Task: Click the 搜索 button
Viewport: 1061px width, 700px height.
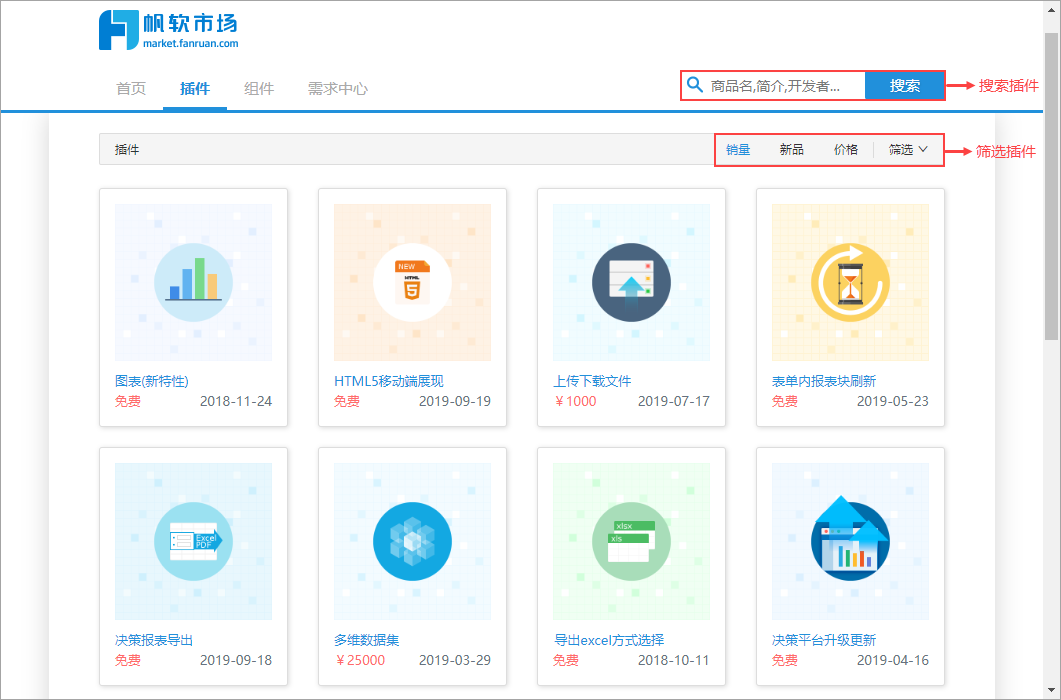Action: pyautogui.click(x=905, y=85)
